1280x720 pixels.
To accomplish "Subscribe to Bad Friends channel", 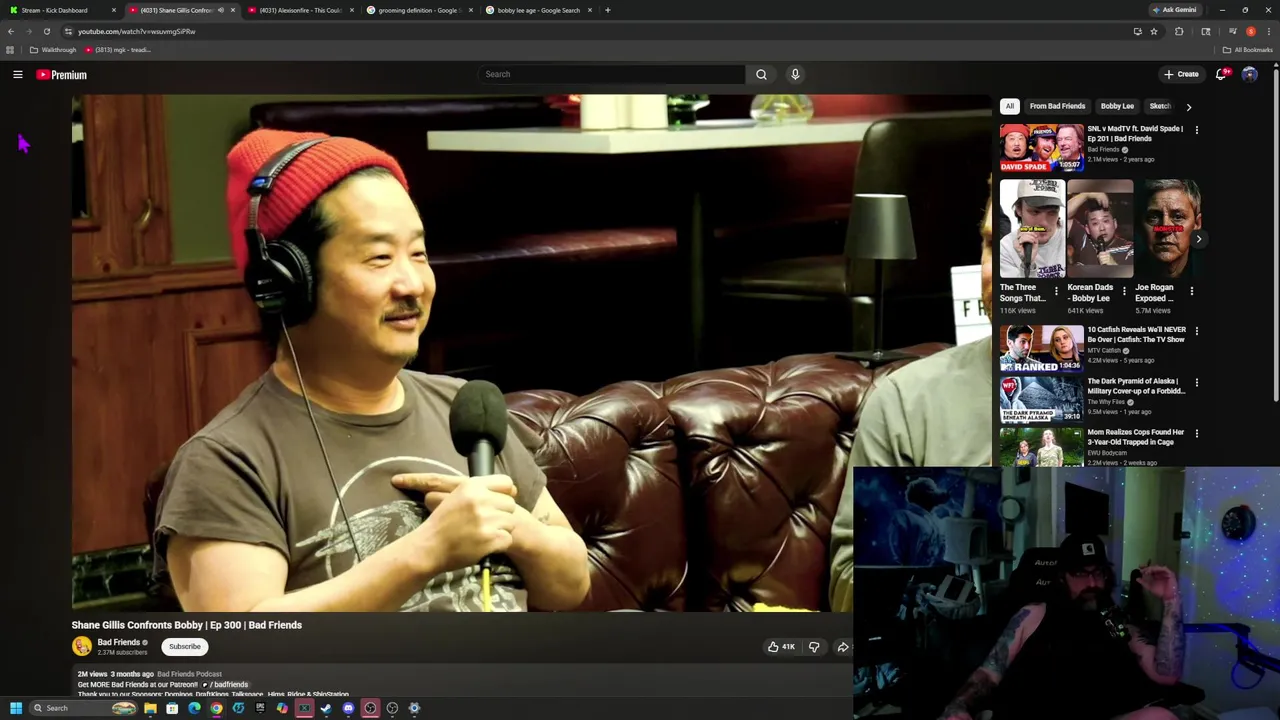I will (x=185, y=647).
